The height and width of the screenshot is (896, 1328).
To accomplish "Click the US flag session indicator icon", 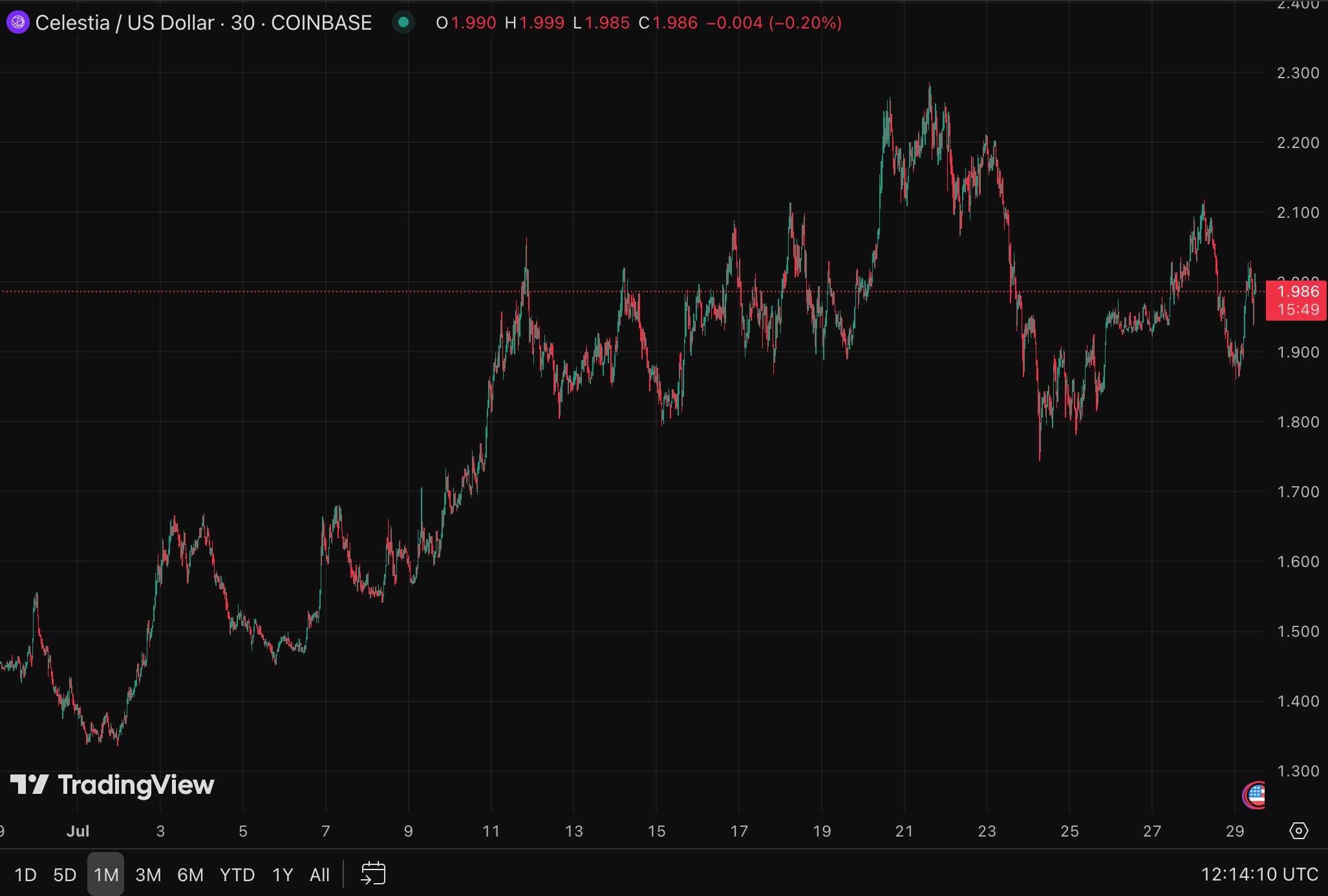I will click(1254, 795).
